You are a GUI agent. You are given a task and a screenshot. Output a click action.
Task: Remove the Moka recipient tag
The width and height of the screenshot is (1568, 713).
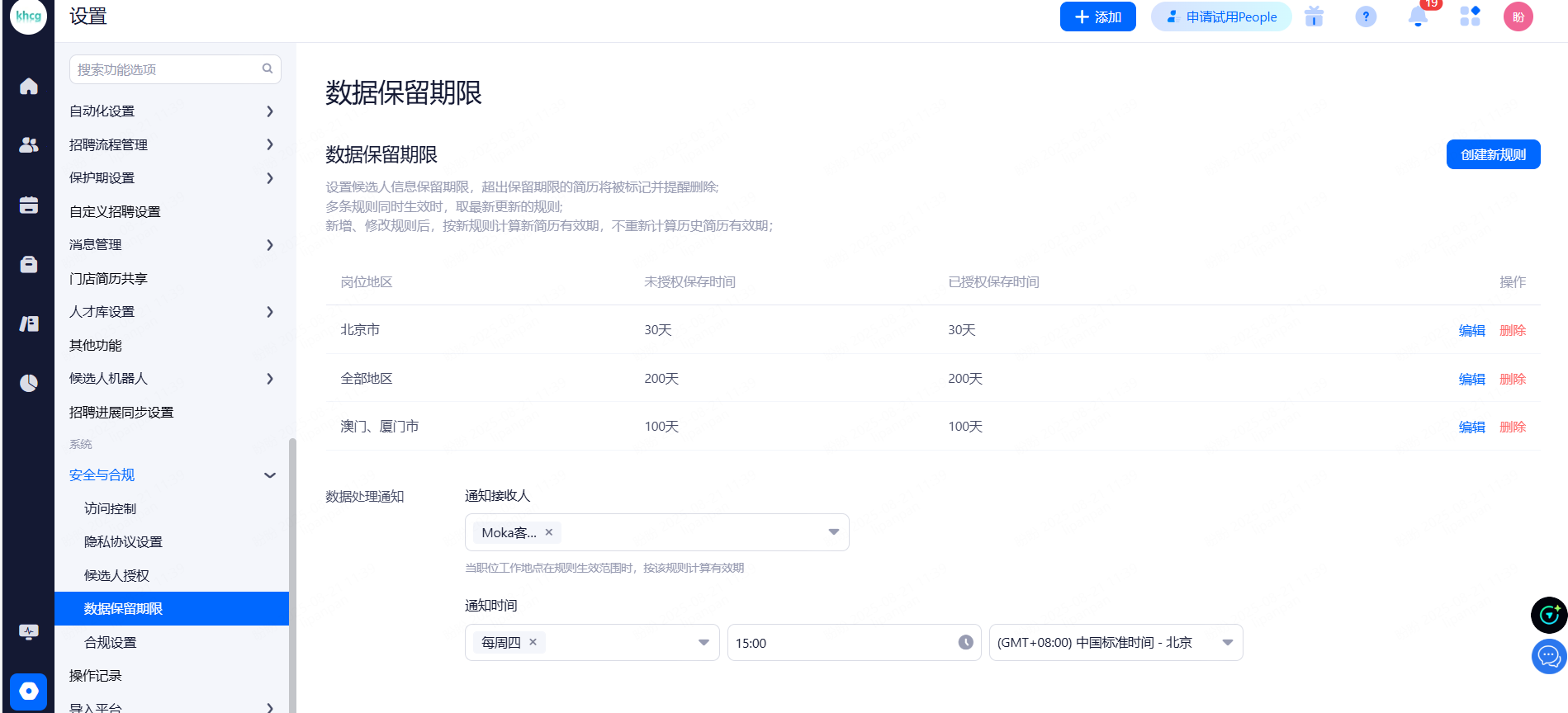[549, 532]
